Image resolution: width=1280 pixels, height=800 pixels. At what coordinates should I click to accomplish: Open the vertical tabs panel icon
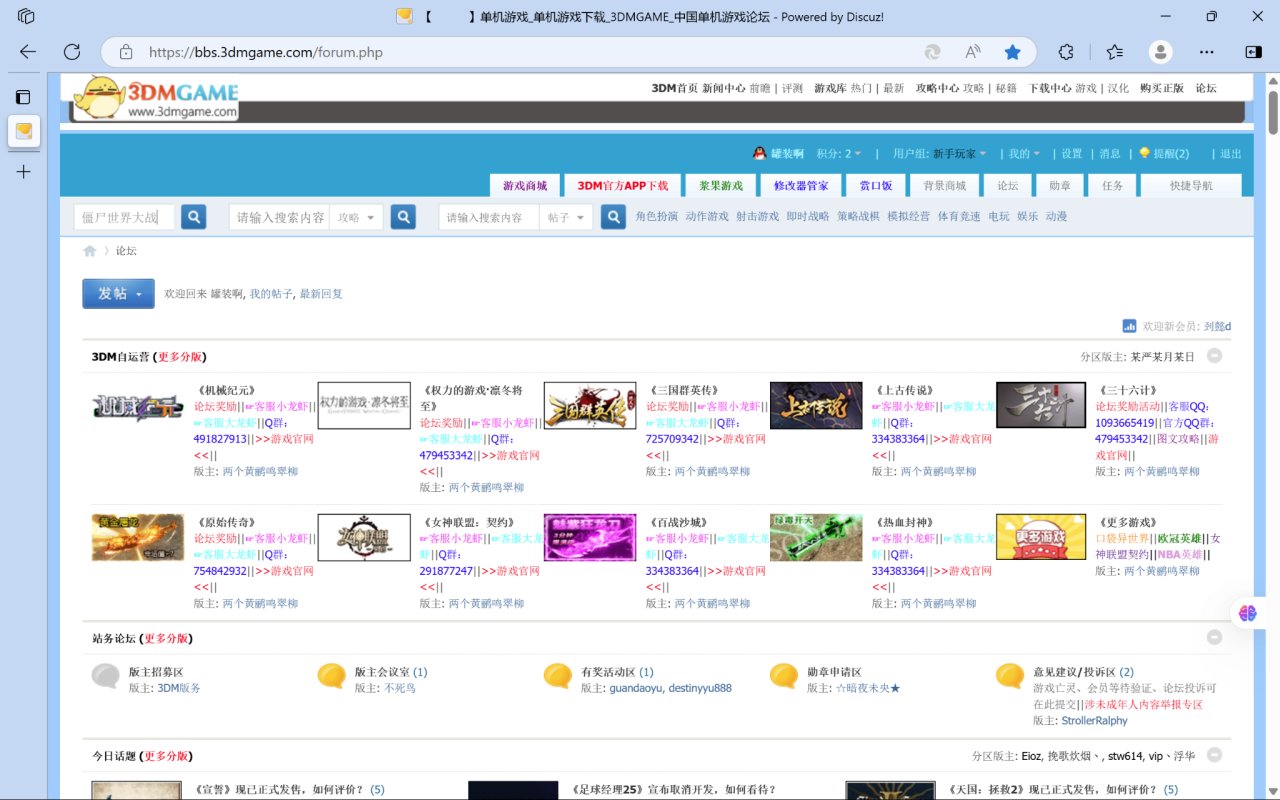point(24,97)
